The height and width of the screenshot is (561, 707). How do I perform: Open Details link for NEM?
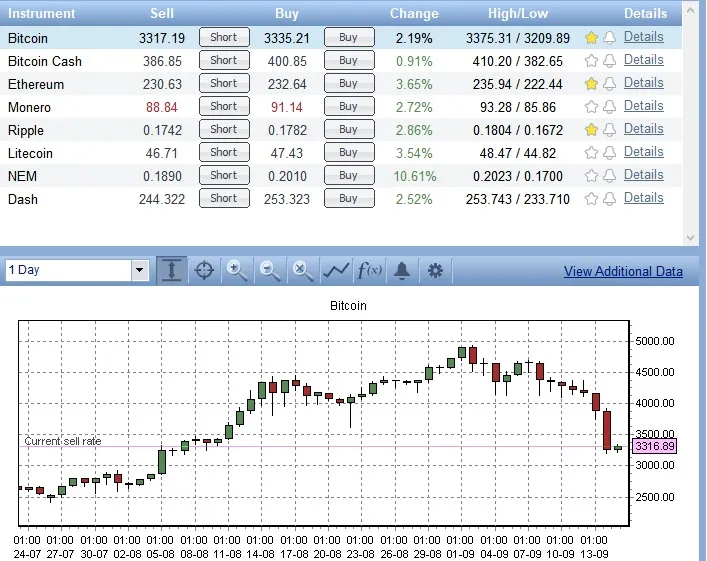[643, 175]
